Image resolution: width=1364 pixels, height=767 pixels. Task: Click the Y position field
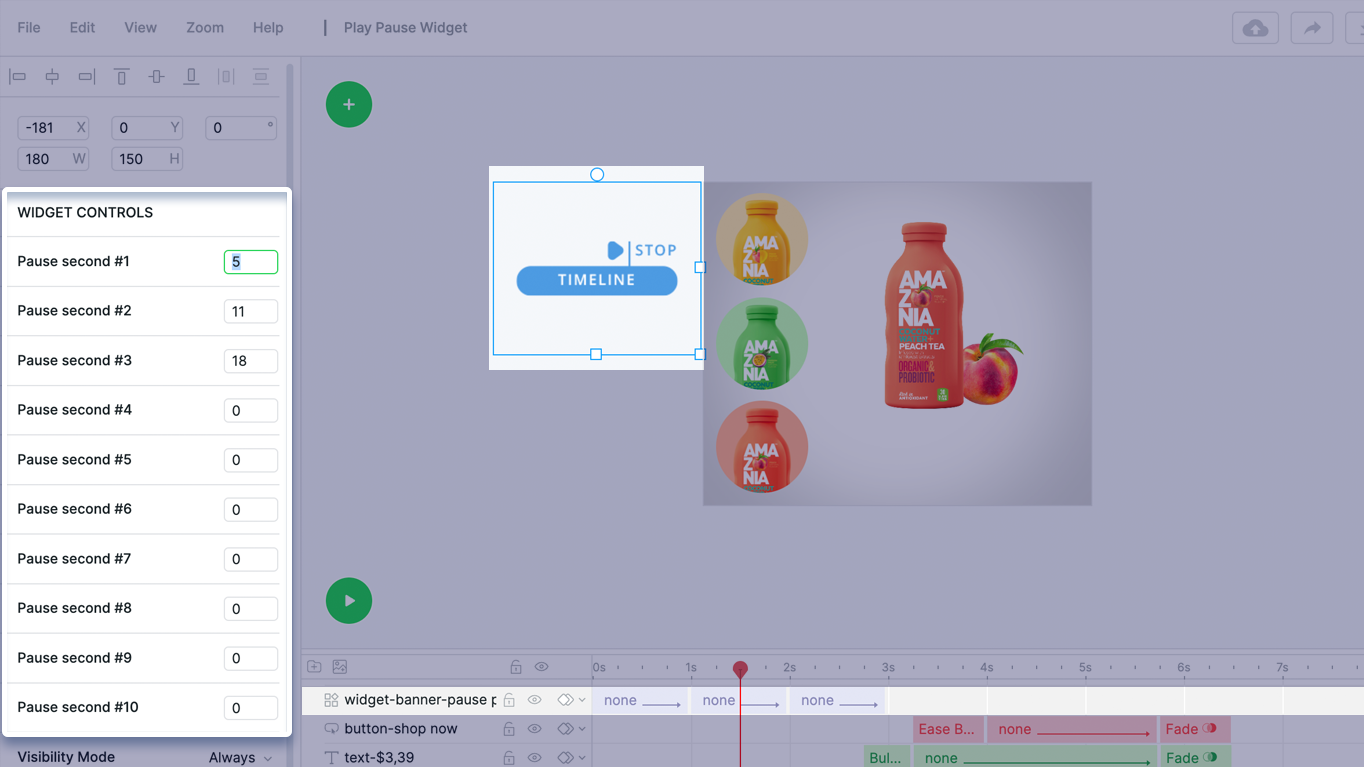[147, 128]
